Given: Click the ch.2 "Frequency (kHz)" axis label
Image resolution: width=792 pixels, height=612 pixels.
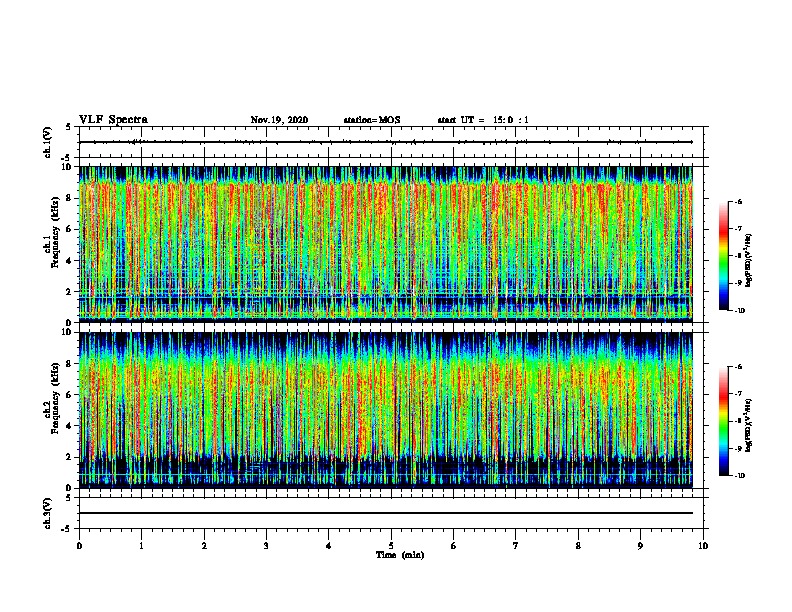Looking at the screenshot, I should coord(55,398).
